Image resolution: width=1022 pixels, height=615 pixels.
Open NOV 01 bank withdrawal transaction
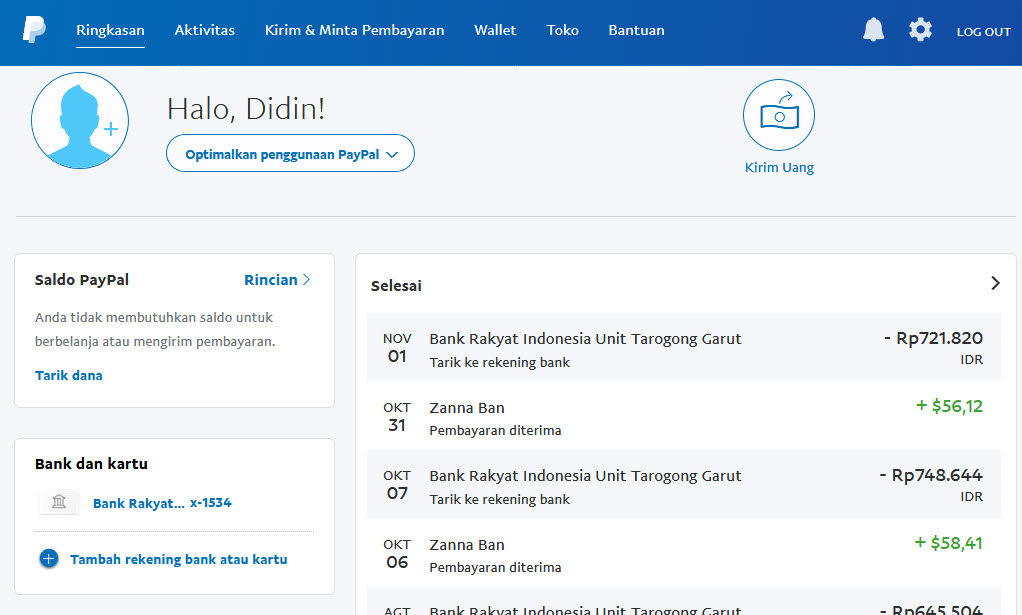pyautogui.click(x=683, y=347)
